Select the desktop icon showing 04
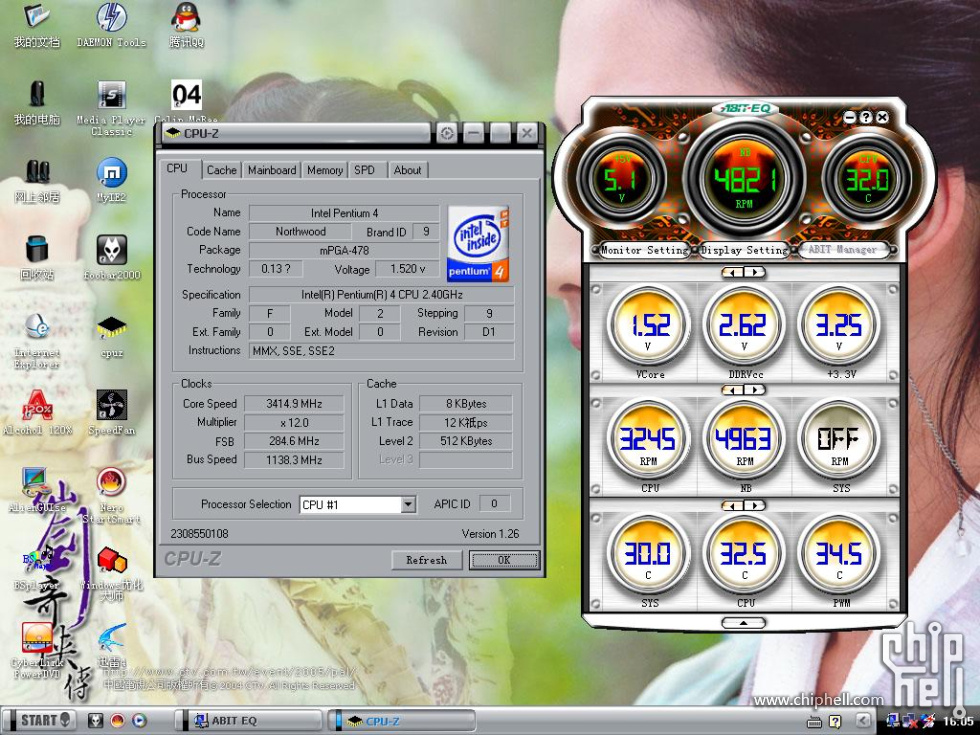980x735 pixels. point(186,96)
